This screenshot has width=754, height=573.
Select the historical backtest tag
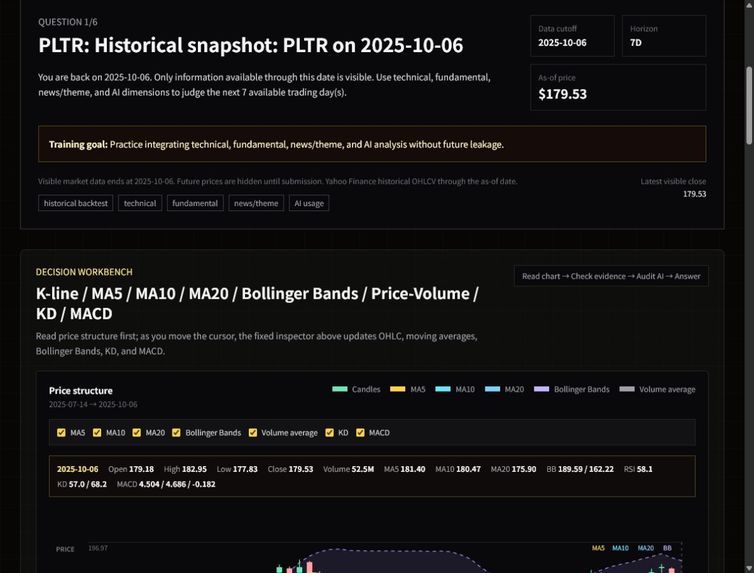pos(75,203)
